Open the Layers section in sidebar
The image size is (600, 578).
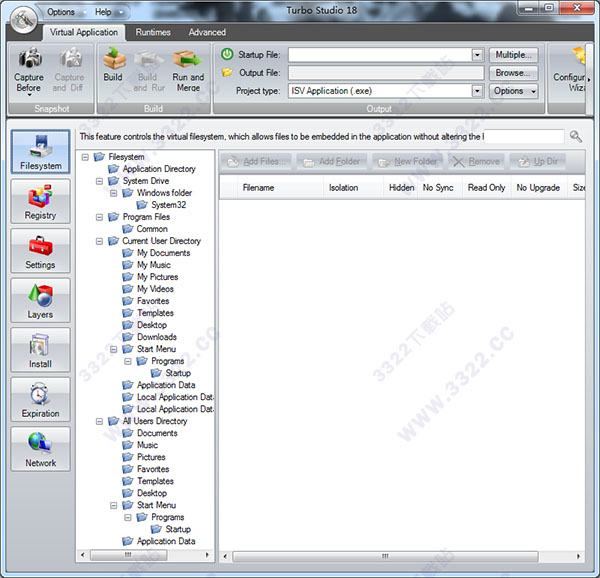pos(41,300)
